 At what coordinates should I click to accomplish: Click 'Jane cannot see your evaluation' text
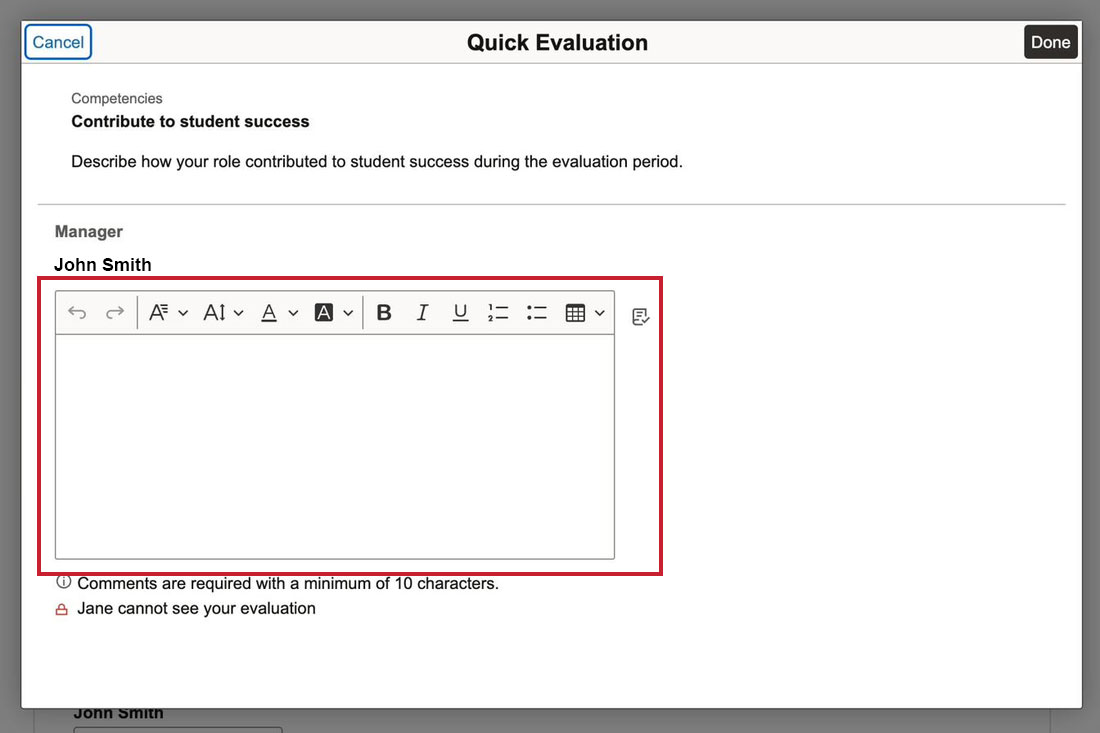[x=196, y=609]
